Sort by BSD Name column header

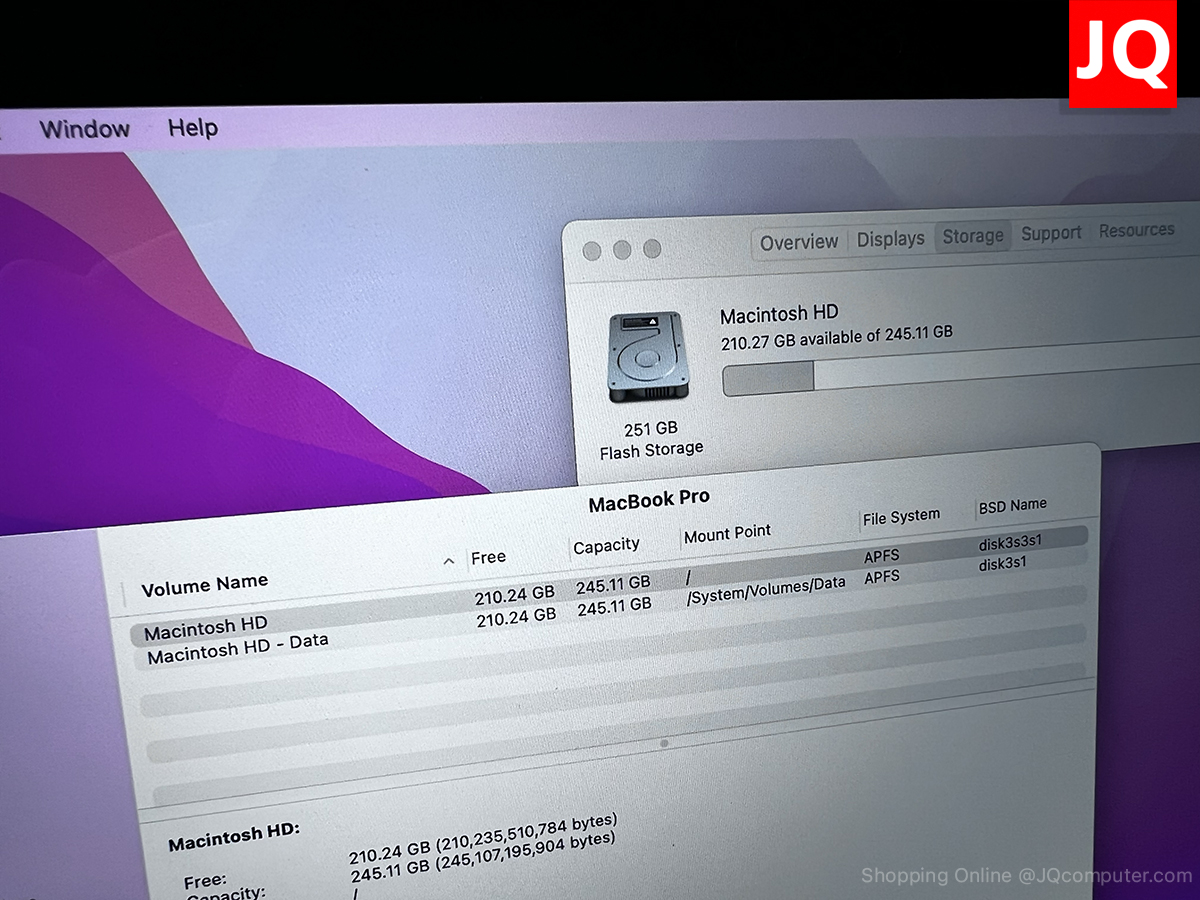(x=1013, y=506)
